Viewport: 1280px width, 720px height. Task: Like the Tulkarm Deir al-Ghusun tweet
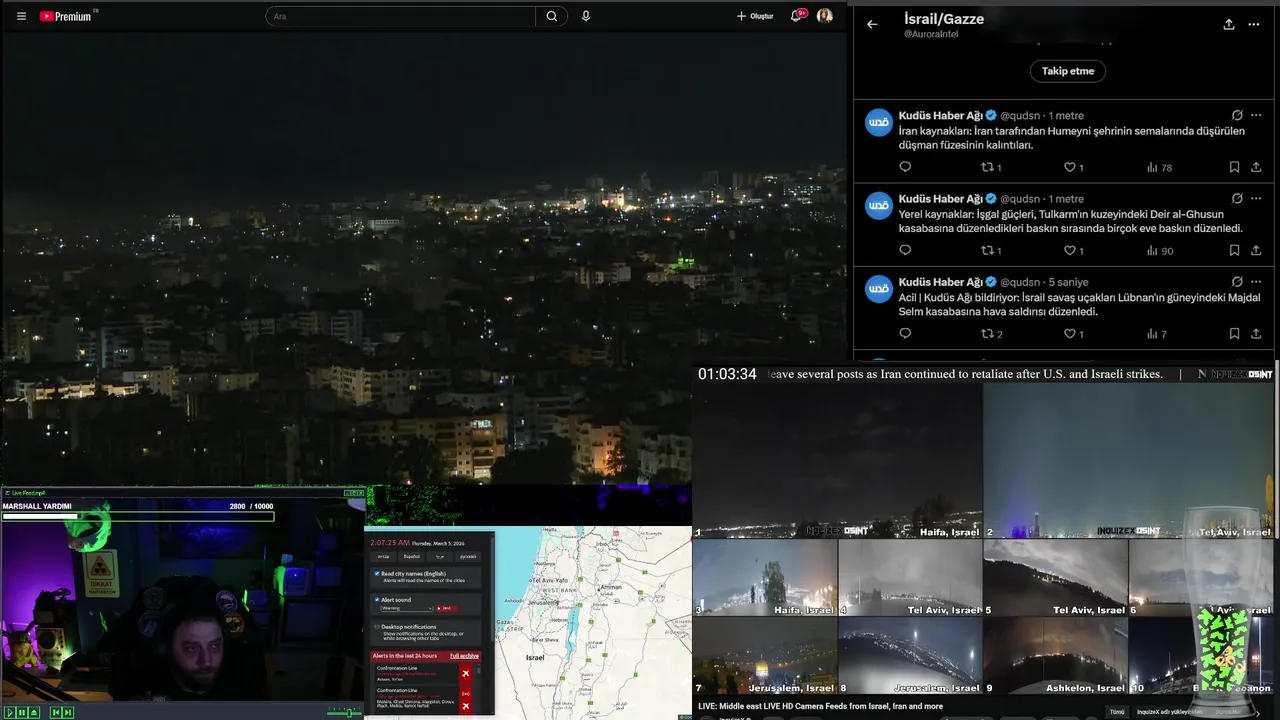point(1073,250)
